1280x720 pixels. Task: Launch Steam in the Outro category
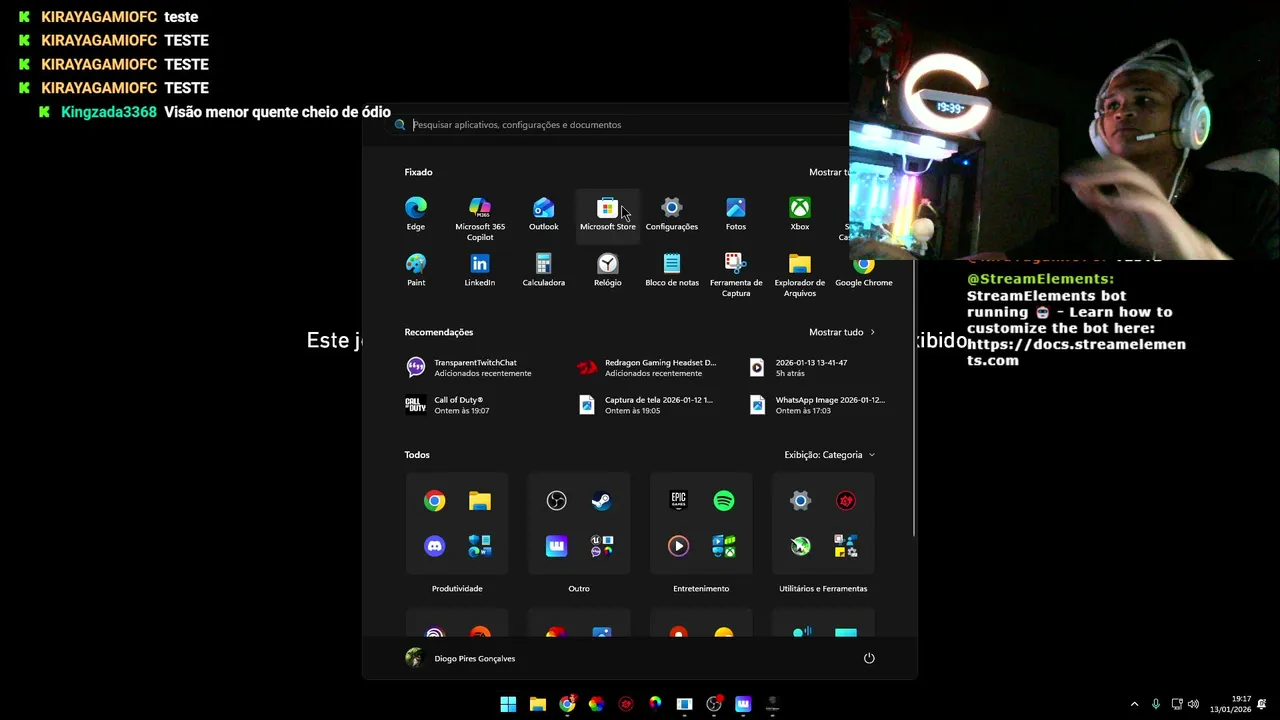click(602, 501)
